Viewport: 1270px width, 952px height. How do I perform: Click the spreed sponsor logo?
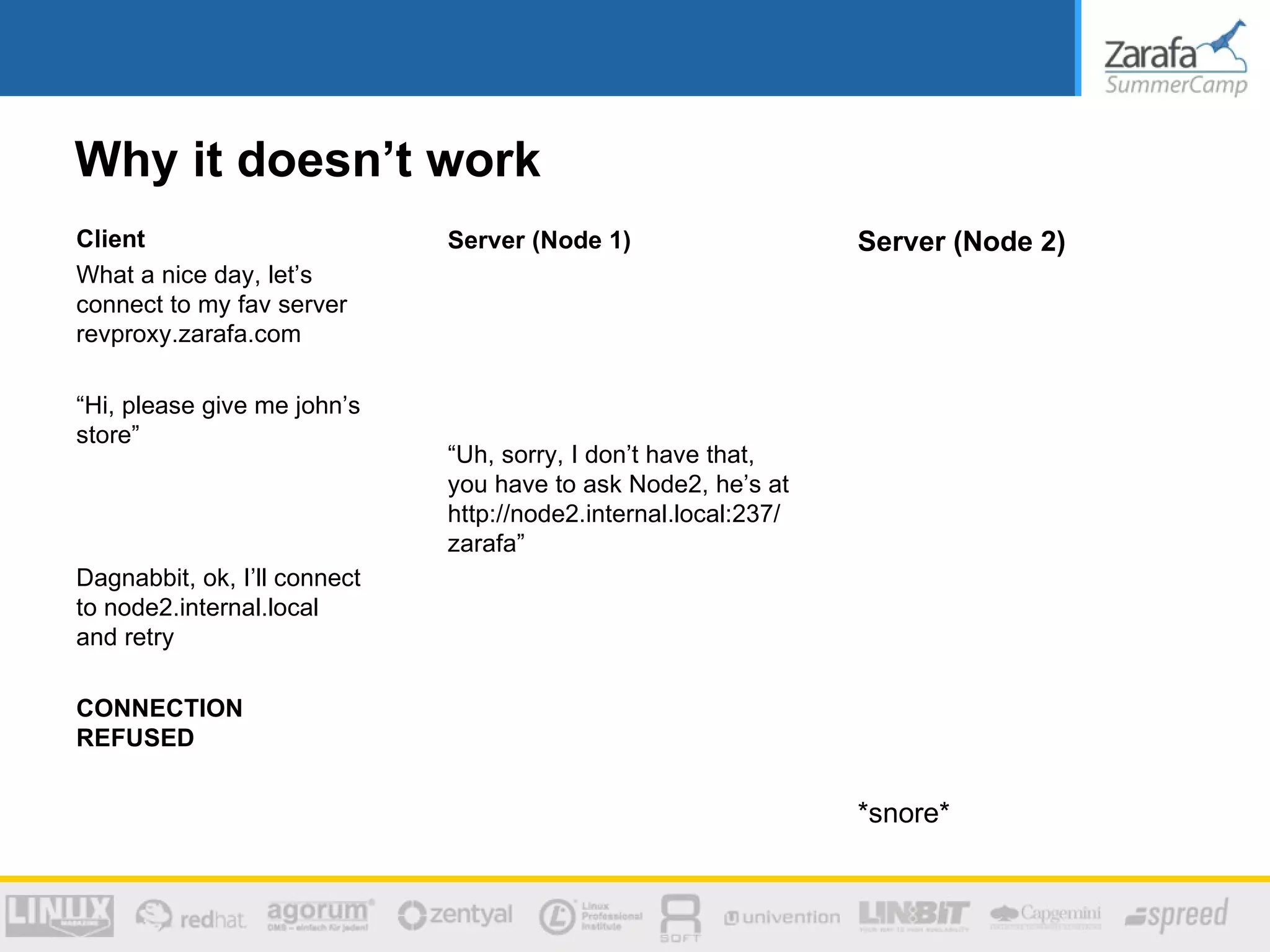coord(1176,915)
